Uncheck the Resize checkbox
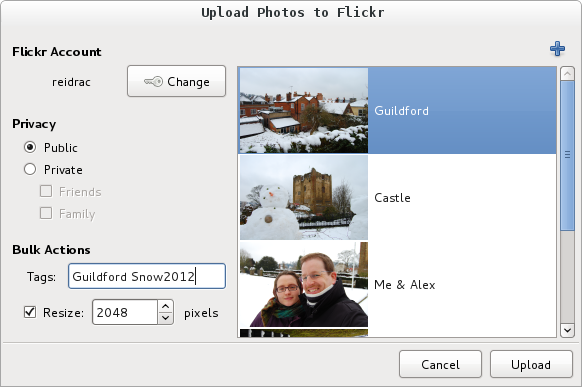 tap(30, 312)
